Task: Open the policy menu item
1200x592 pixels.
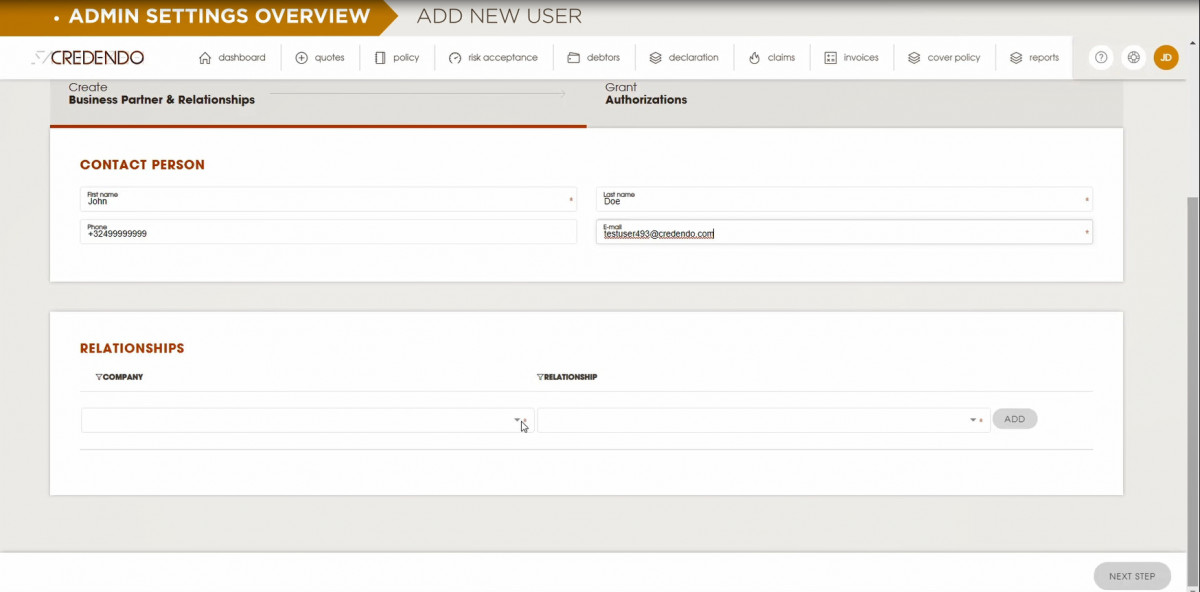Action: click(397, 58)
